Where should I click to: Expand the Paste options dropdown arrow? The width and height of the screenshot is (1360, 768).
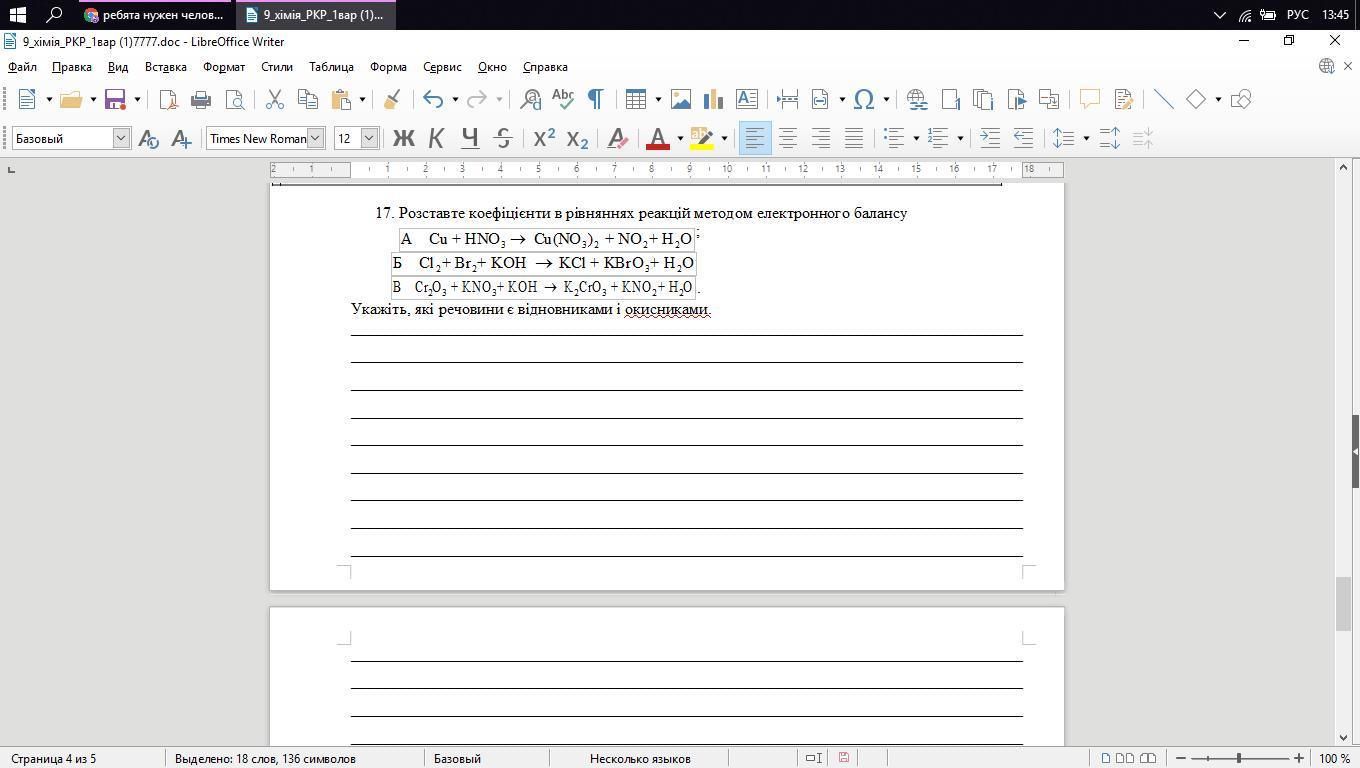pyautogui.click(x=362, y=99)
